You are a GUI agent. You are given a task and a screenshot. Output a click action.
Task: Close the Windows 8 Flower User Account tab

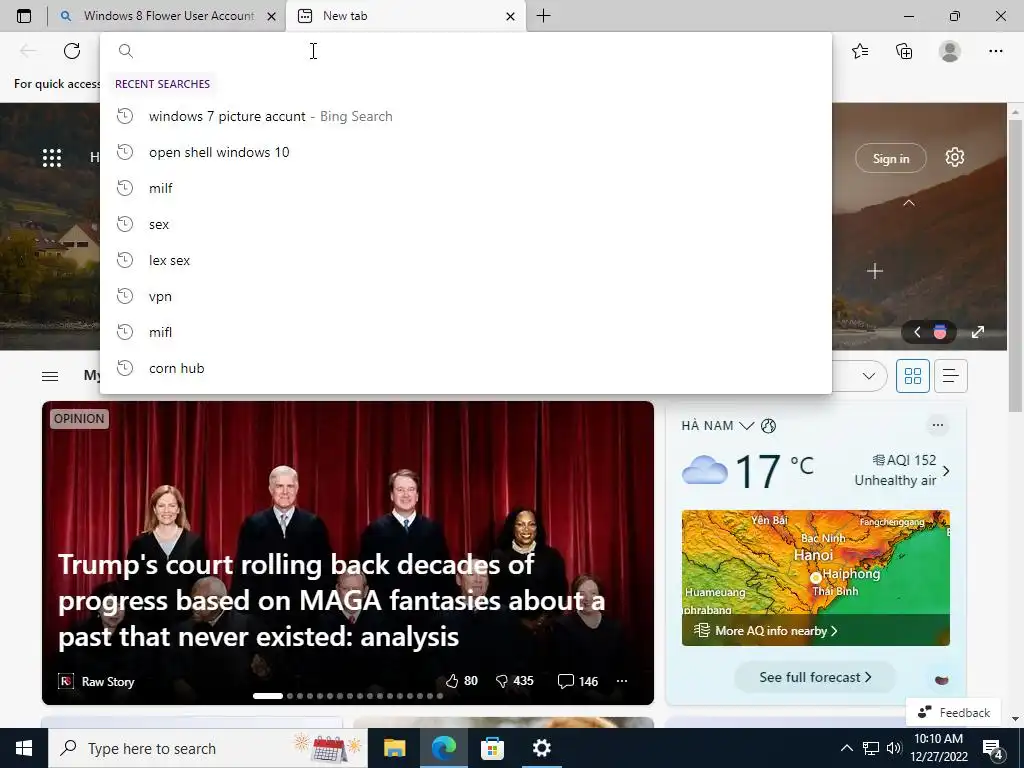point(272,16)
